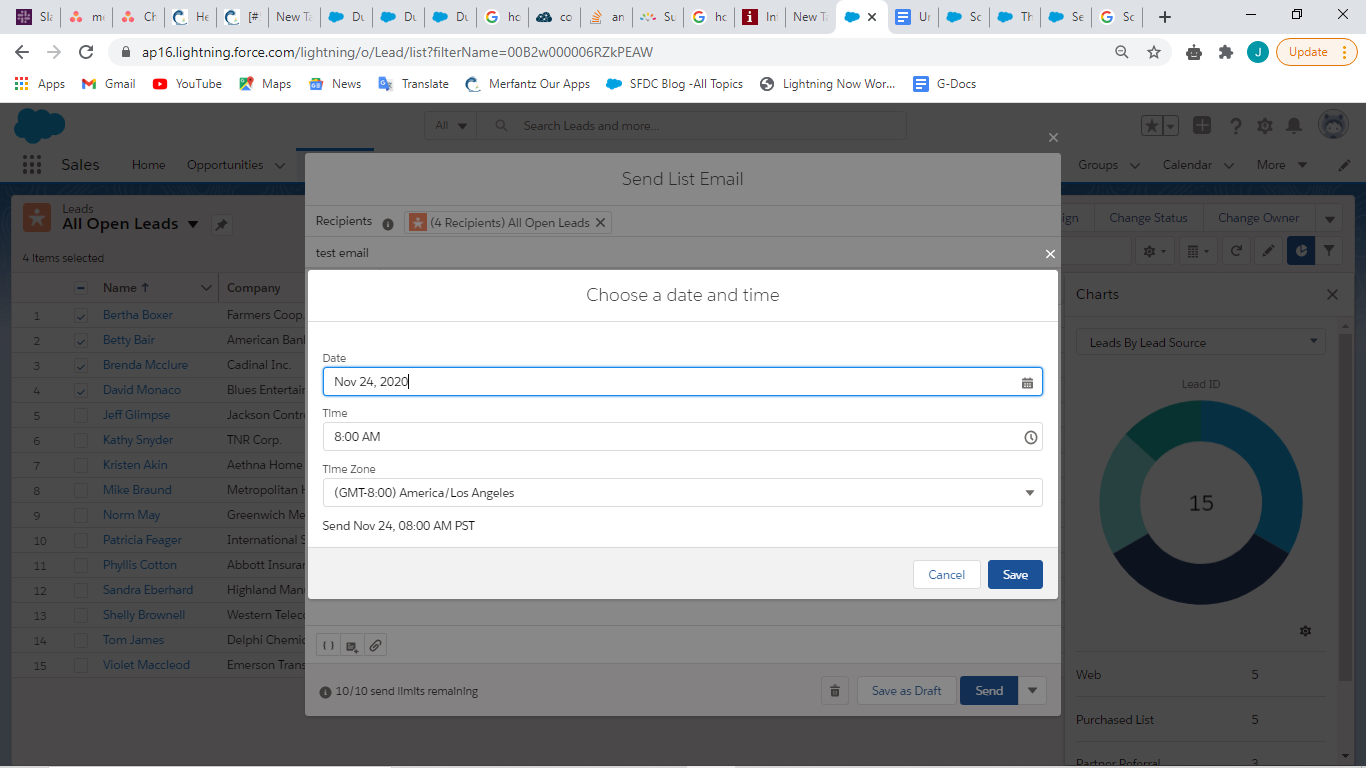
Task: Open the YouTube bookmark
Action: (x=187, y=84)
